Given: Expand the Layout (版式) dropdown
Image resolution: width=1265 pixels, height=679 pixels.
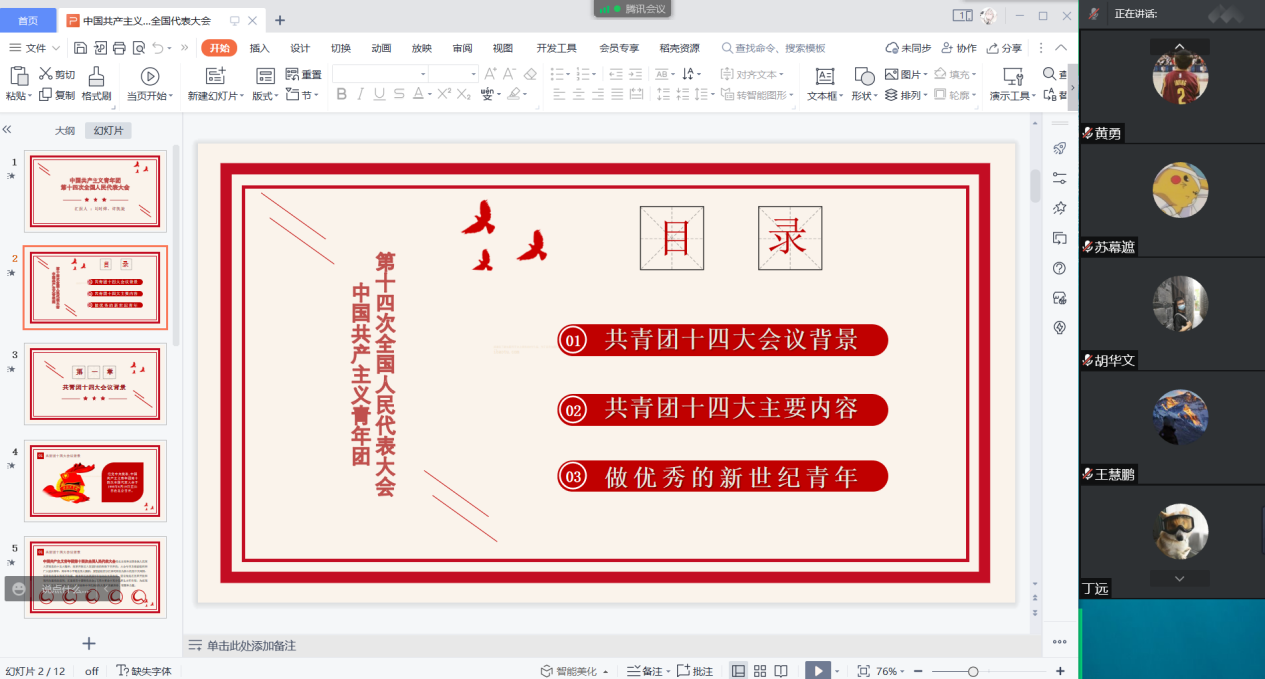Looking at the screenshot, I should pyautogui.click(x=277, y=96).
